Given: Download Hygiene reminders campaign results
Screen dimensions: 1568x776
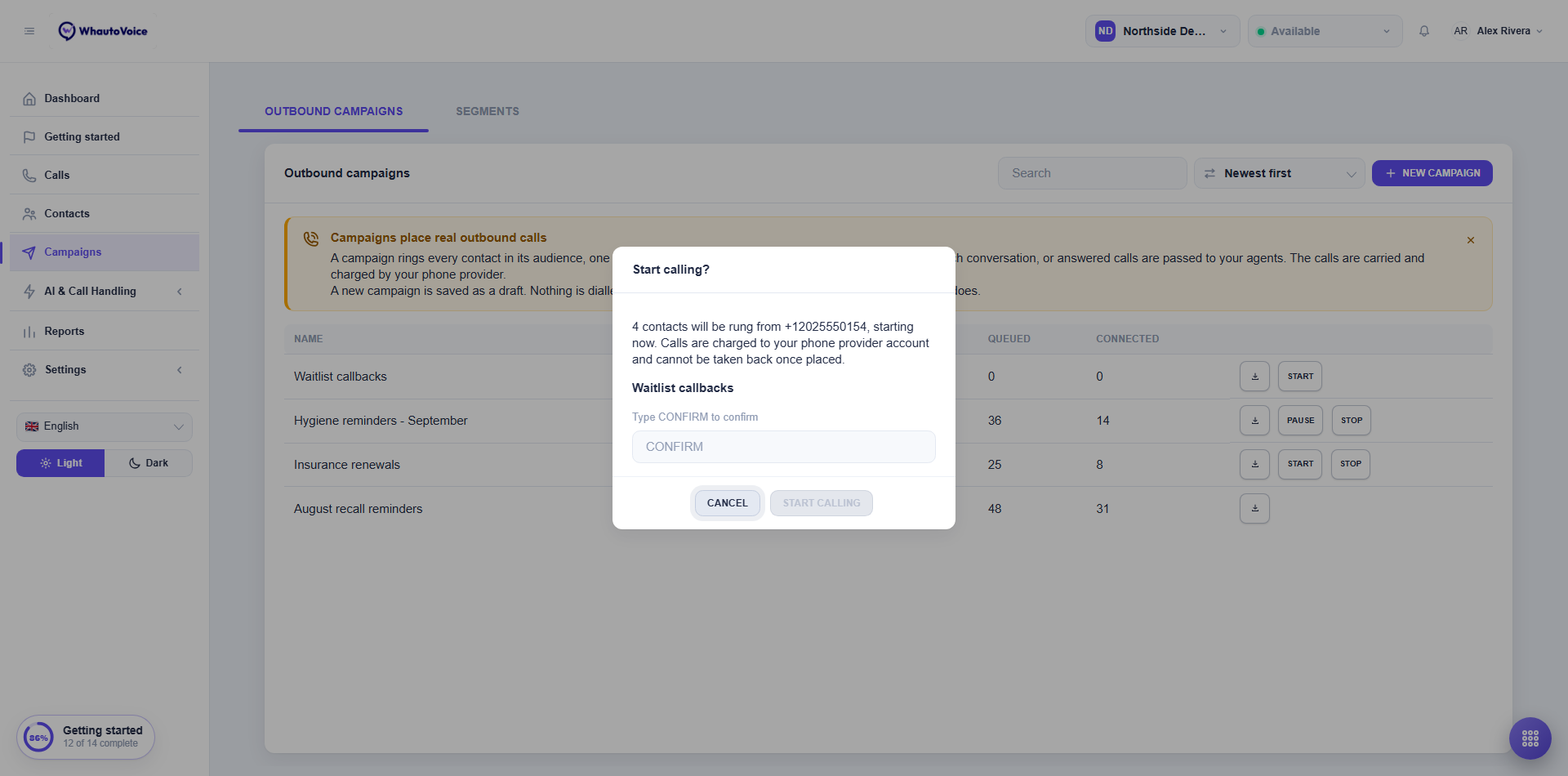Looking at the screenshot, I should (1254, 421).
